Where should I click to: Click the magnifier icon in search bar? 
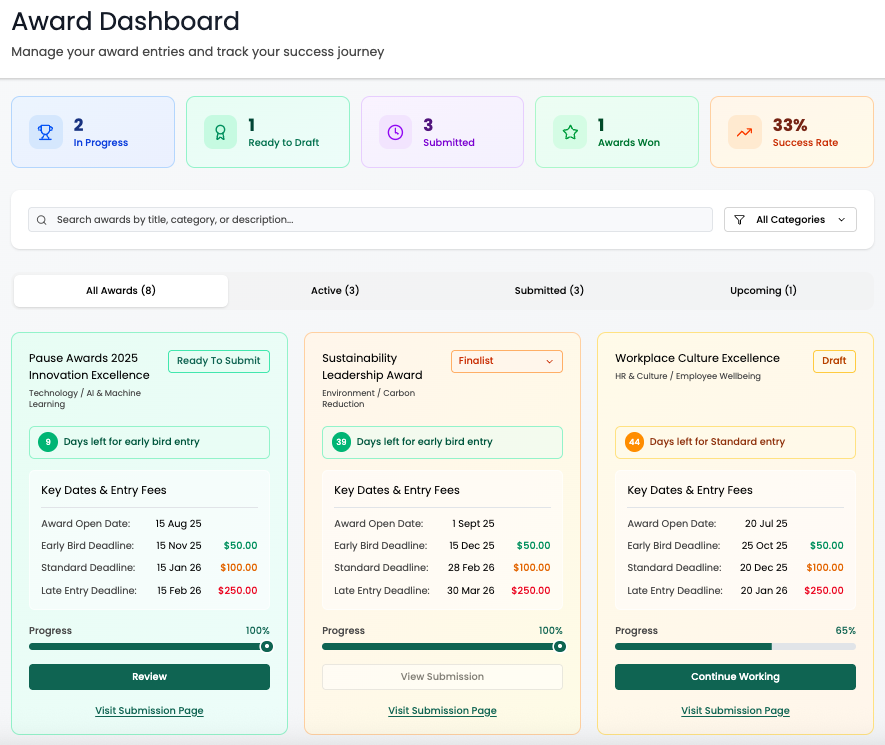42,220
